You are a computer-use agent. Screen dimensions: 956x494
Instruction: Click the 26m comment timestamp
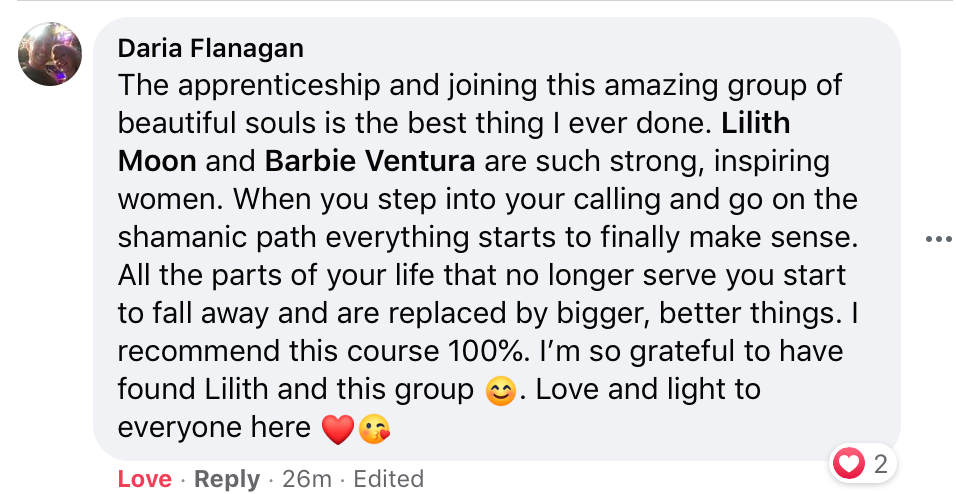coord(307,479)
